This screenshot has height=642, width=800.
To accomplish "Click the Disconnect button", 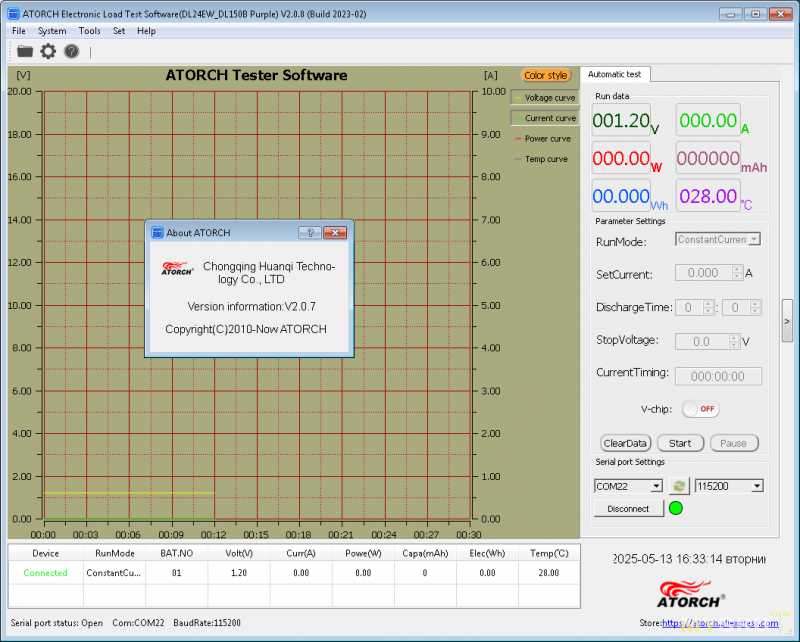I will (x=628, y=509).
